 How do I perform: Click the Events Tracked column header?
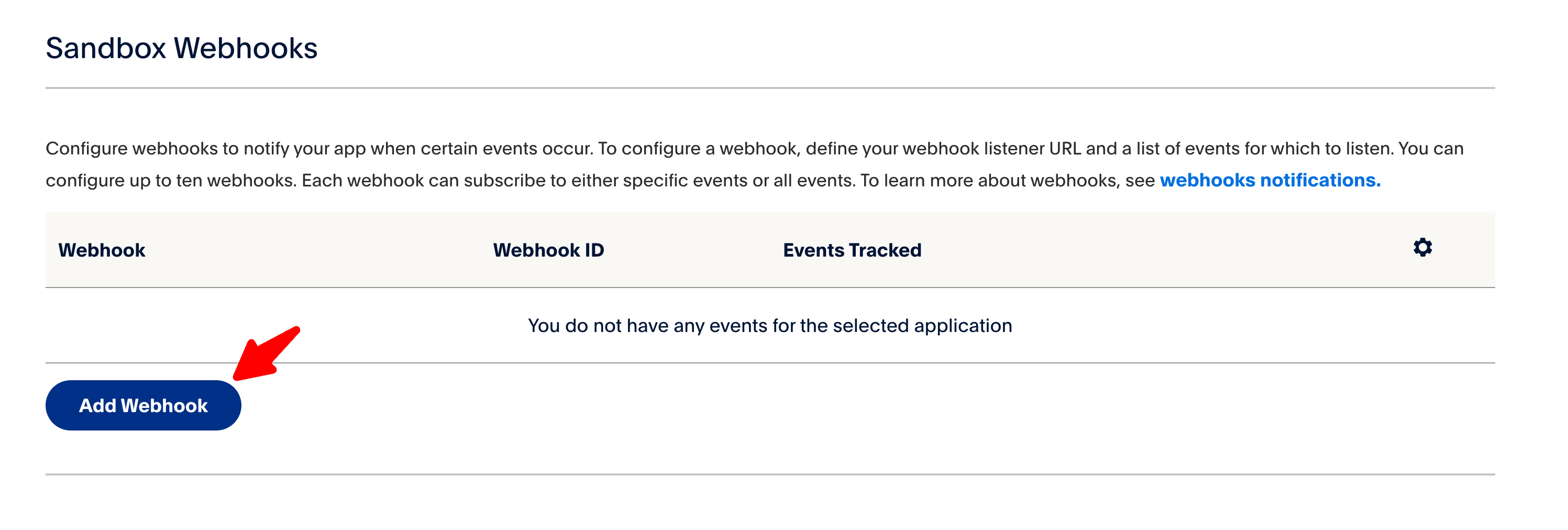coord(852,250)
